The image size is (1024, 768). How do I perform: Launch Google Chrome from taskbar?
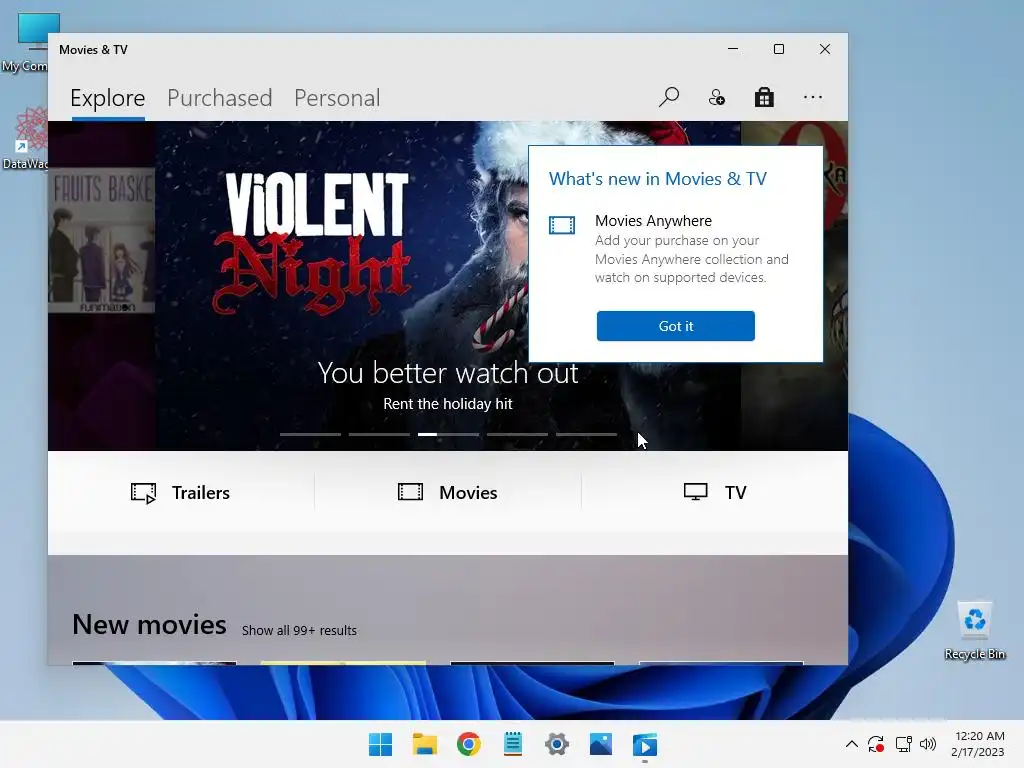468,744
